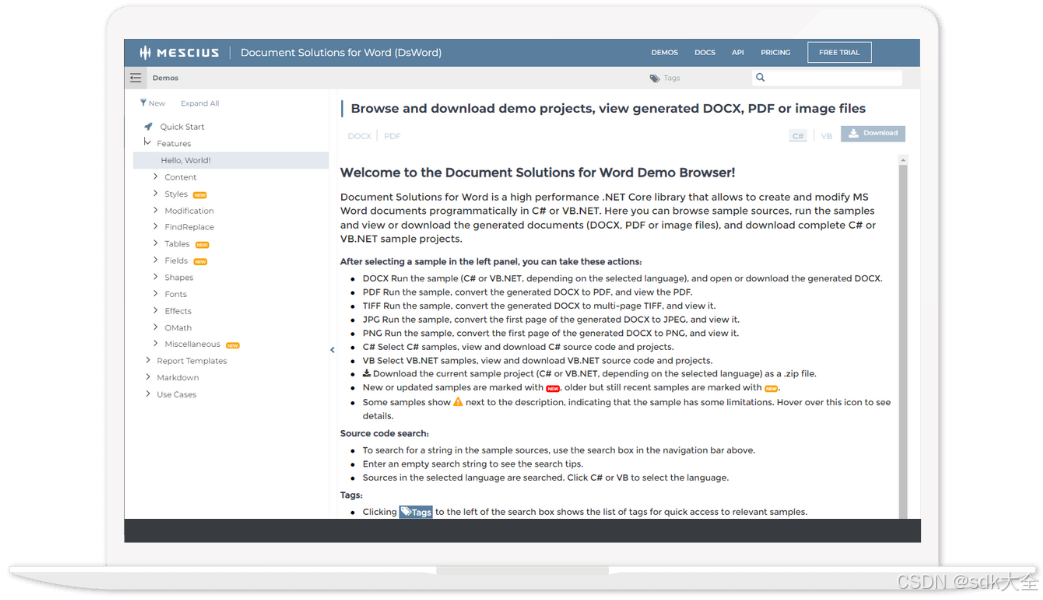Select the Hello, World! sample

click(231, 160)
